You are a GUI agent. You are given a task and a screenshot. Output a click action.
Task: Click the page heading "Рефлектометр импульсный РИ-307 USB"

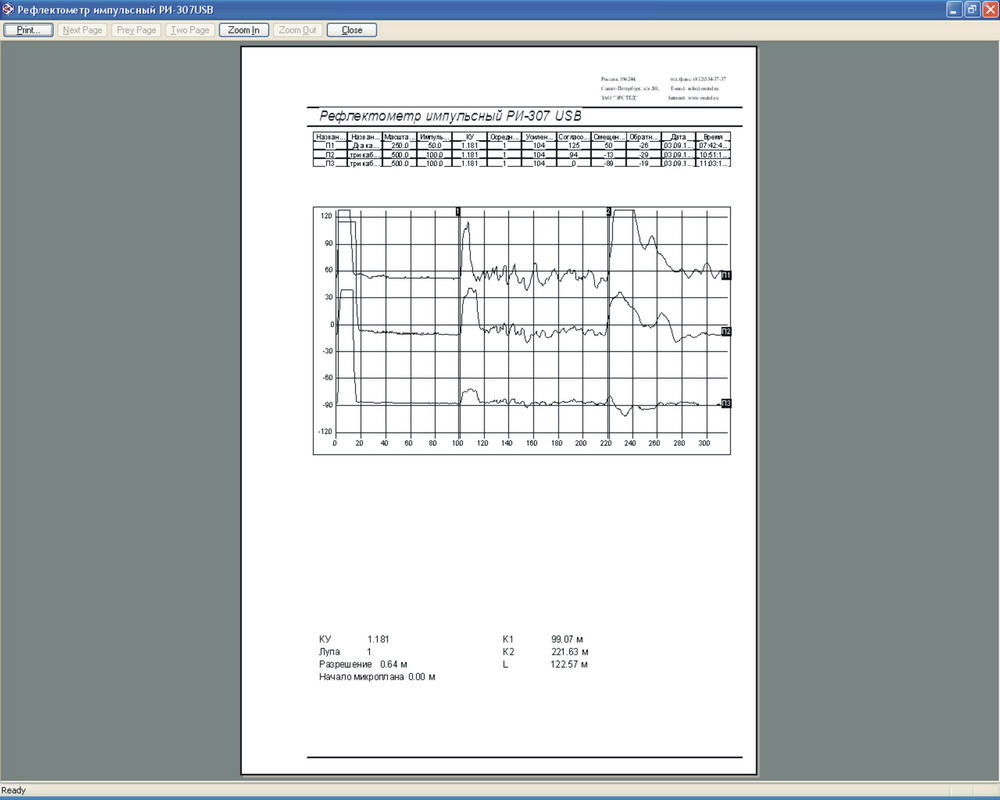click(x=450, y=116)
